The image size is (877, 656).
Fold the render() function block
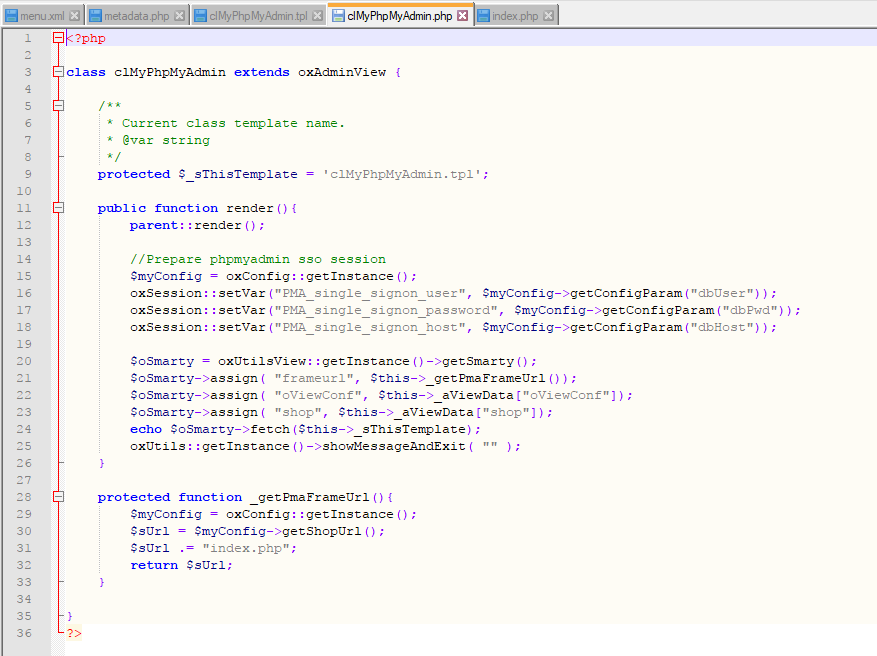click(x=59, y=208)
